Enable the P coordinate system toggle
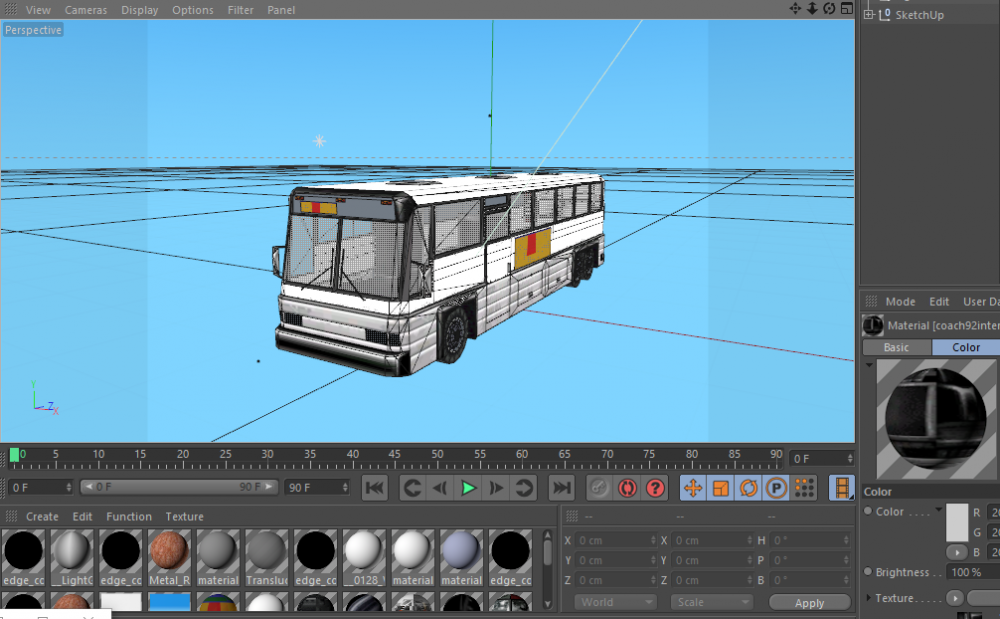Image resolution: width=1000 pixels, height=619 pixels. click(778, 487)
